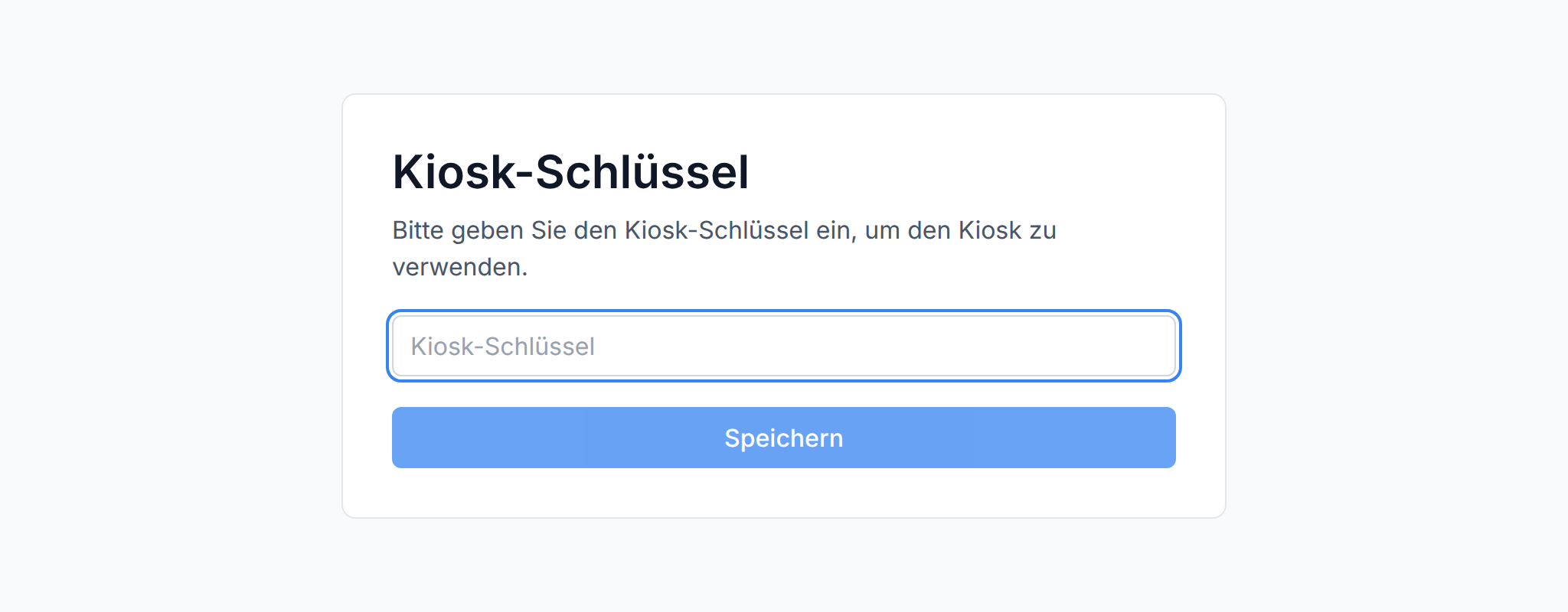Click 'Bitte geben Sie' at the description start

tap(479, 230)
